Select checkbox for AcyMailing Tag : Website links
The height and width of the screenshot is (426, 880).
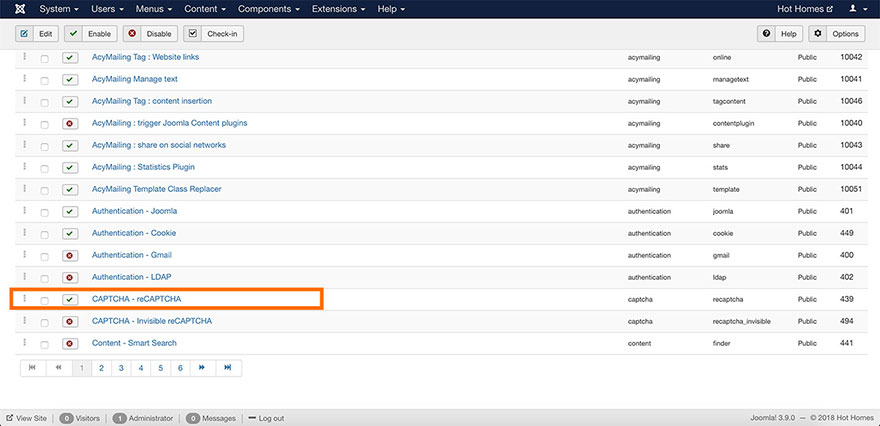point(44,58)
